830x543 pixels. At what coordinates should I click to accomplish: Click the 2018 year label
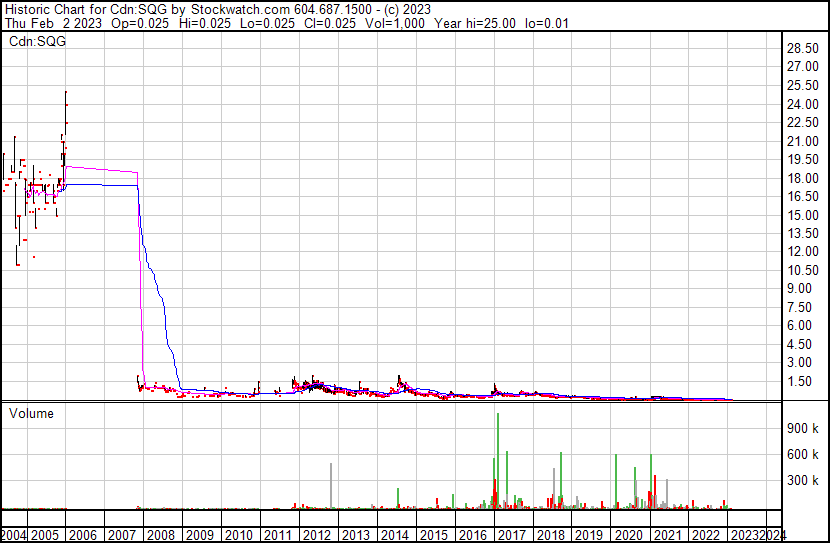(x=551, y=535)
